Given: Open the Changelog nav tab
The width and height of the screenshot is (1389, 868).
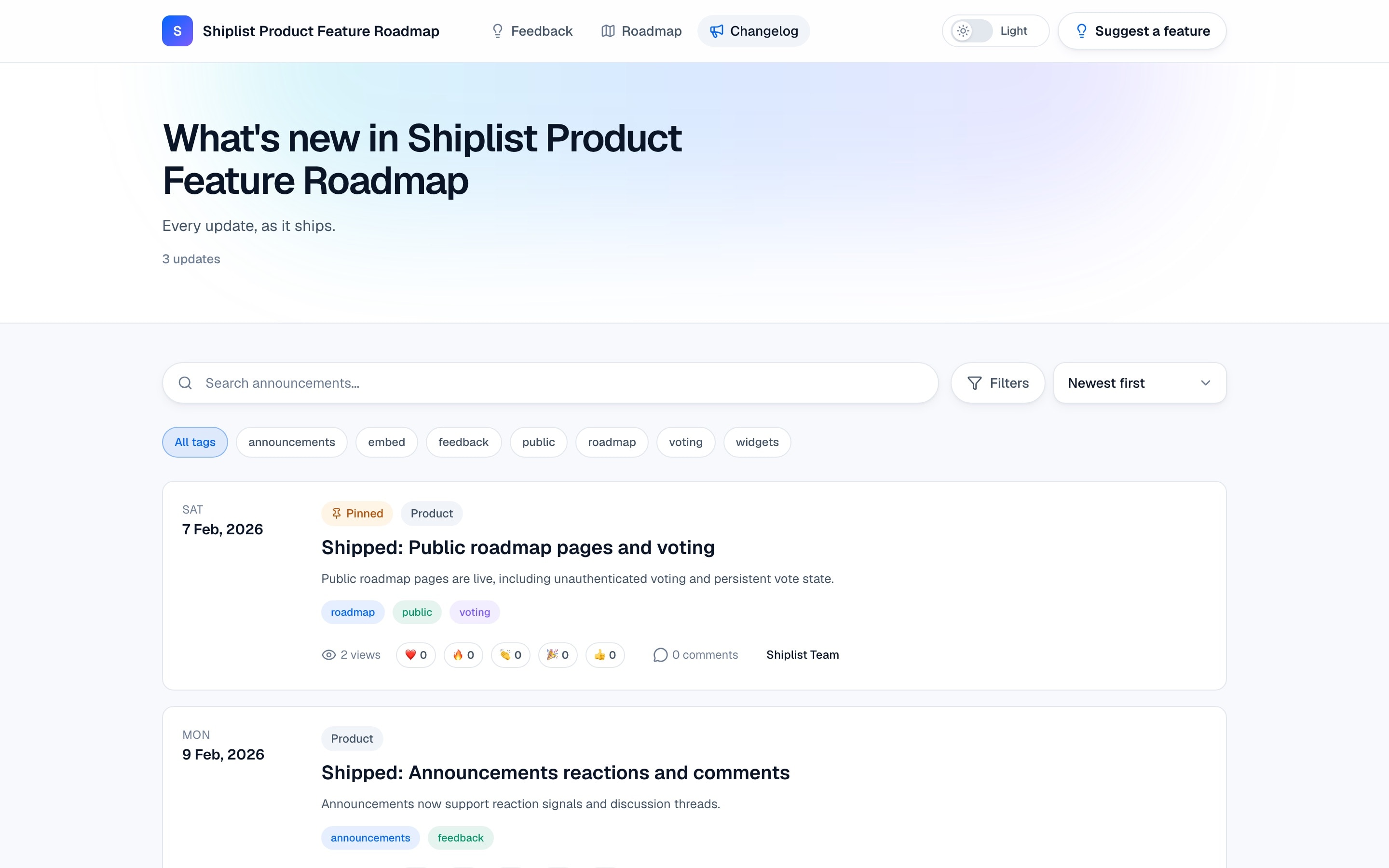Looking at the screenshot, I should point(753,31).
